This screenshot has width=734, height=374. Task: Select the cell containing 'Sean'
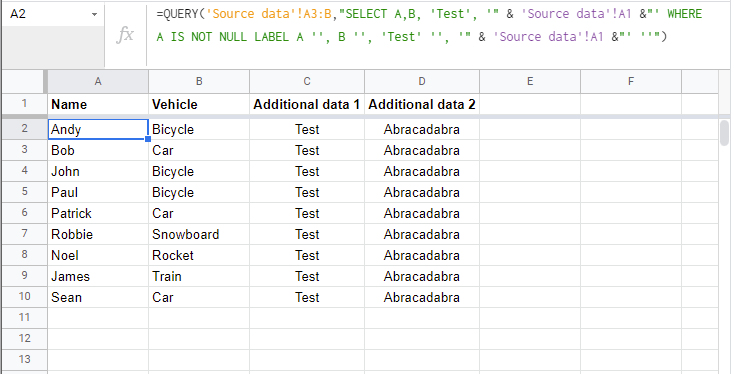click(98, 297)
